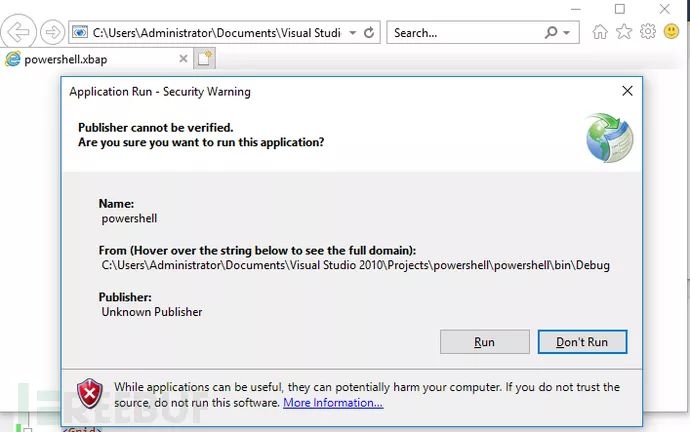This screenshot has height=432, width=690.
Task: Close the powershell.xbap tab
Action: tap(181, 59)
